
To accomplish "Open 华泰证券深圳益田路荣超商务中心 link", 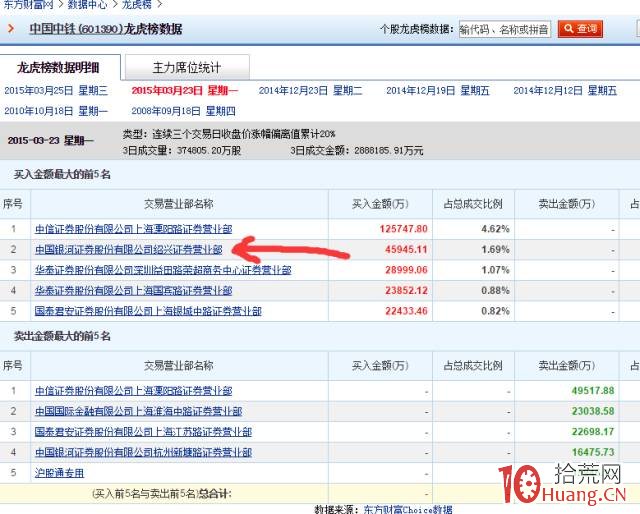I will (x=163, y=270).
